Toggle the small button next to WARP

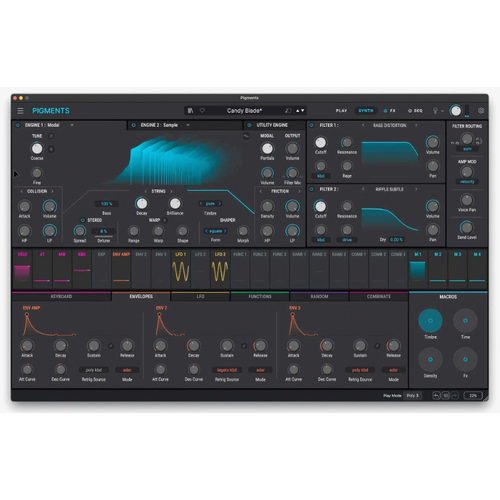pos(165,220)
